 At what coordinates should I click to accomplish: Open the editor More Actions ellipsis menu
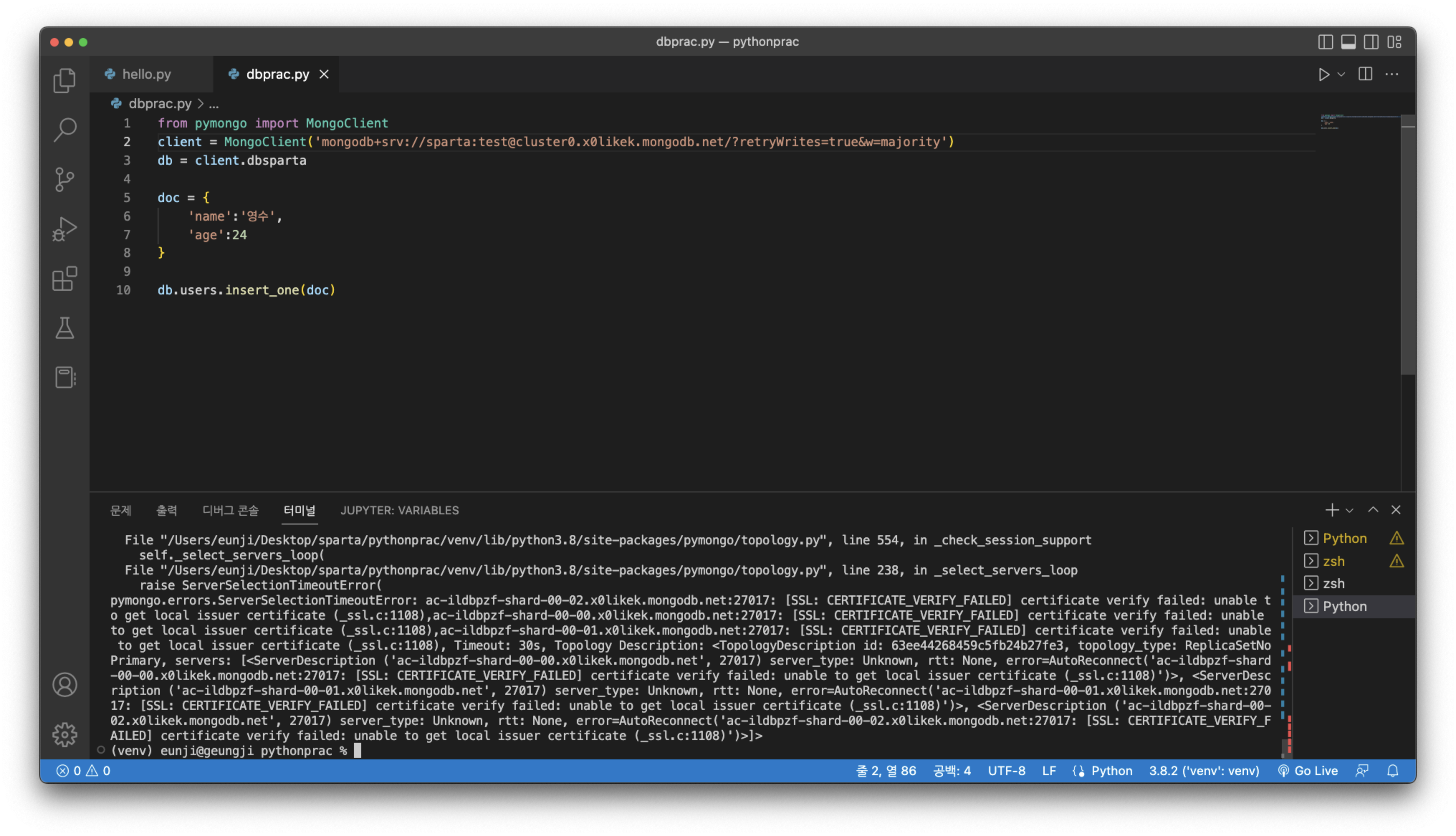(x=1392, y=74)
